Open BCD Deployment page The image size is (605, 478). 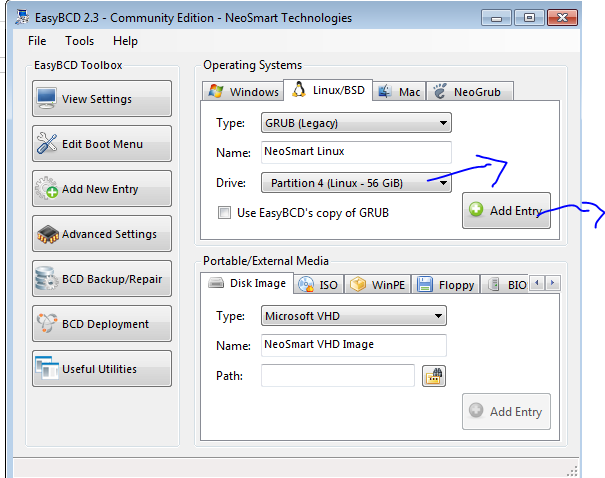coord(102,324)
